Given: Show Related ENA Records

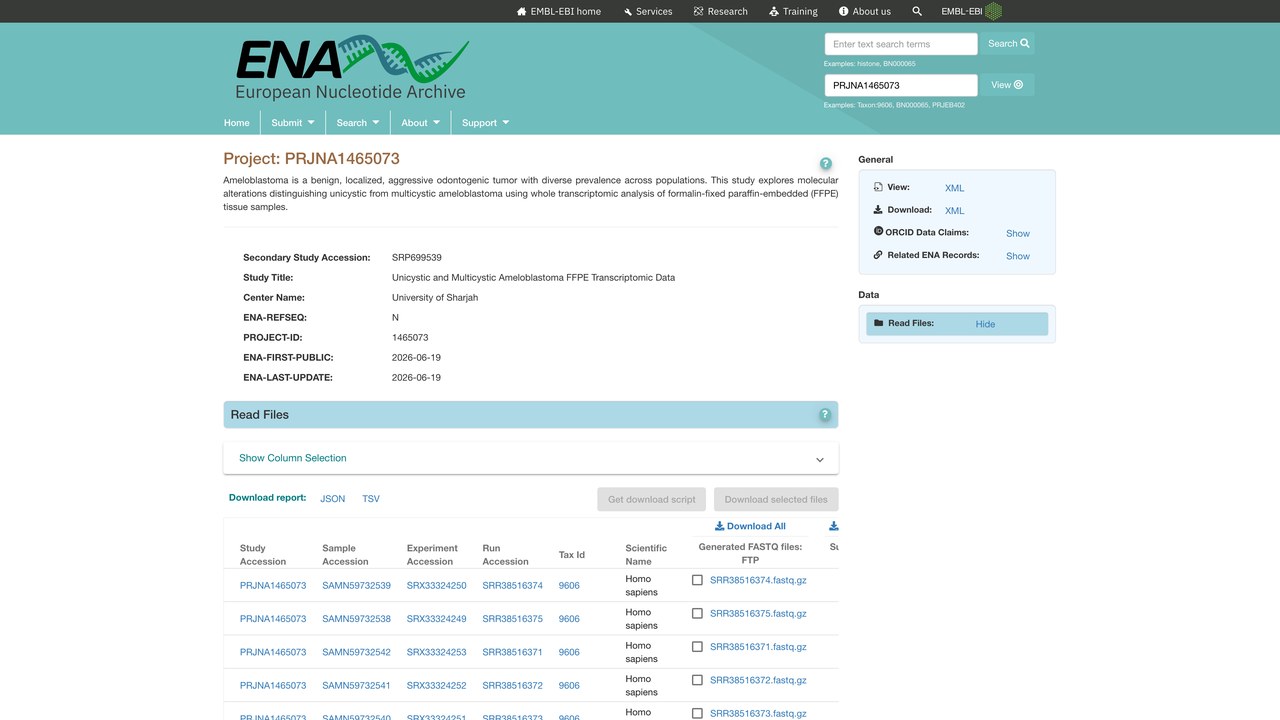Looking at the screenshot, I should pos(1018,256).
